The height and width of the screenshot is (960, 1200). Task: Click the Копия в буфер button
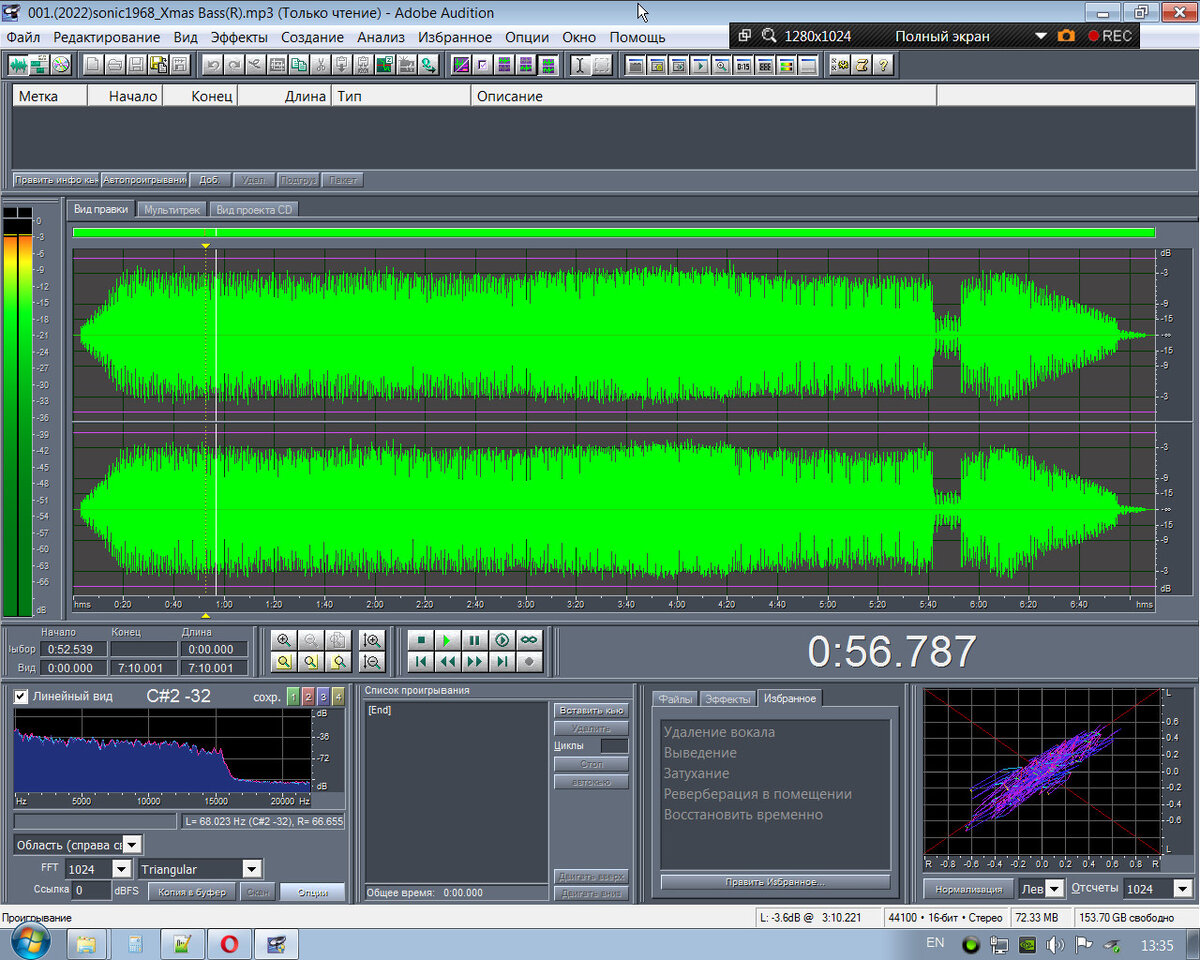click(192, 892)
